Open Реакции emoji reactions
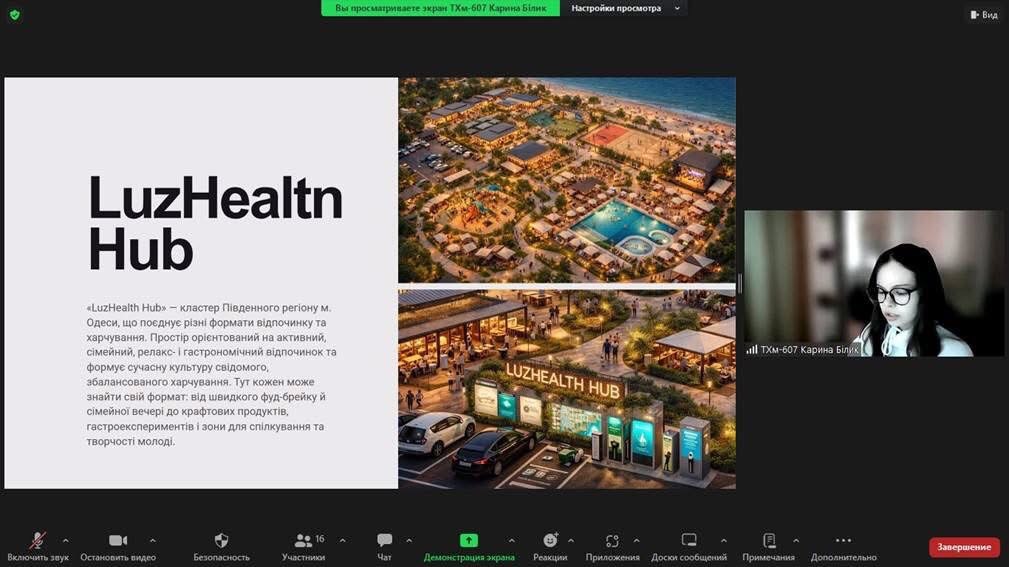 click(550, 541)
